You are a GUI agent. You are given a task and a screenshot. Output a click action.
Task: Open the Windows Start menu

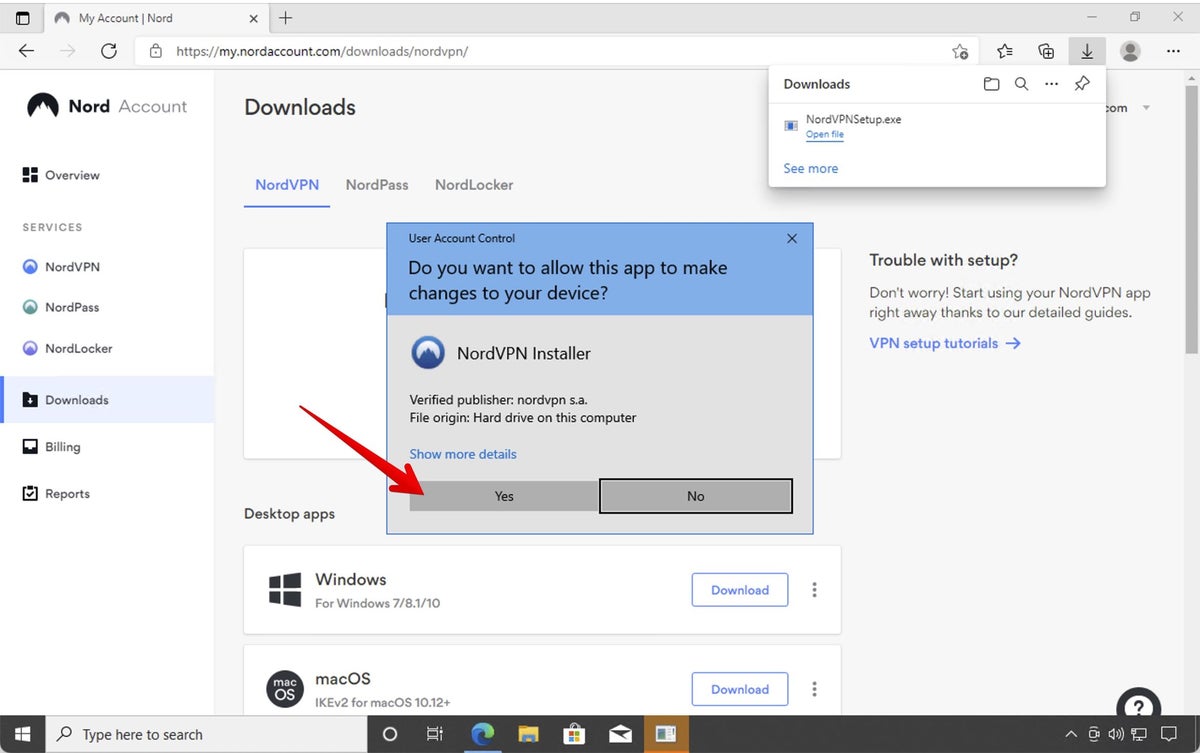(22, 734)
